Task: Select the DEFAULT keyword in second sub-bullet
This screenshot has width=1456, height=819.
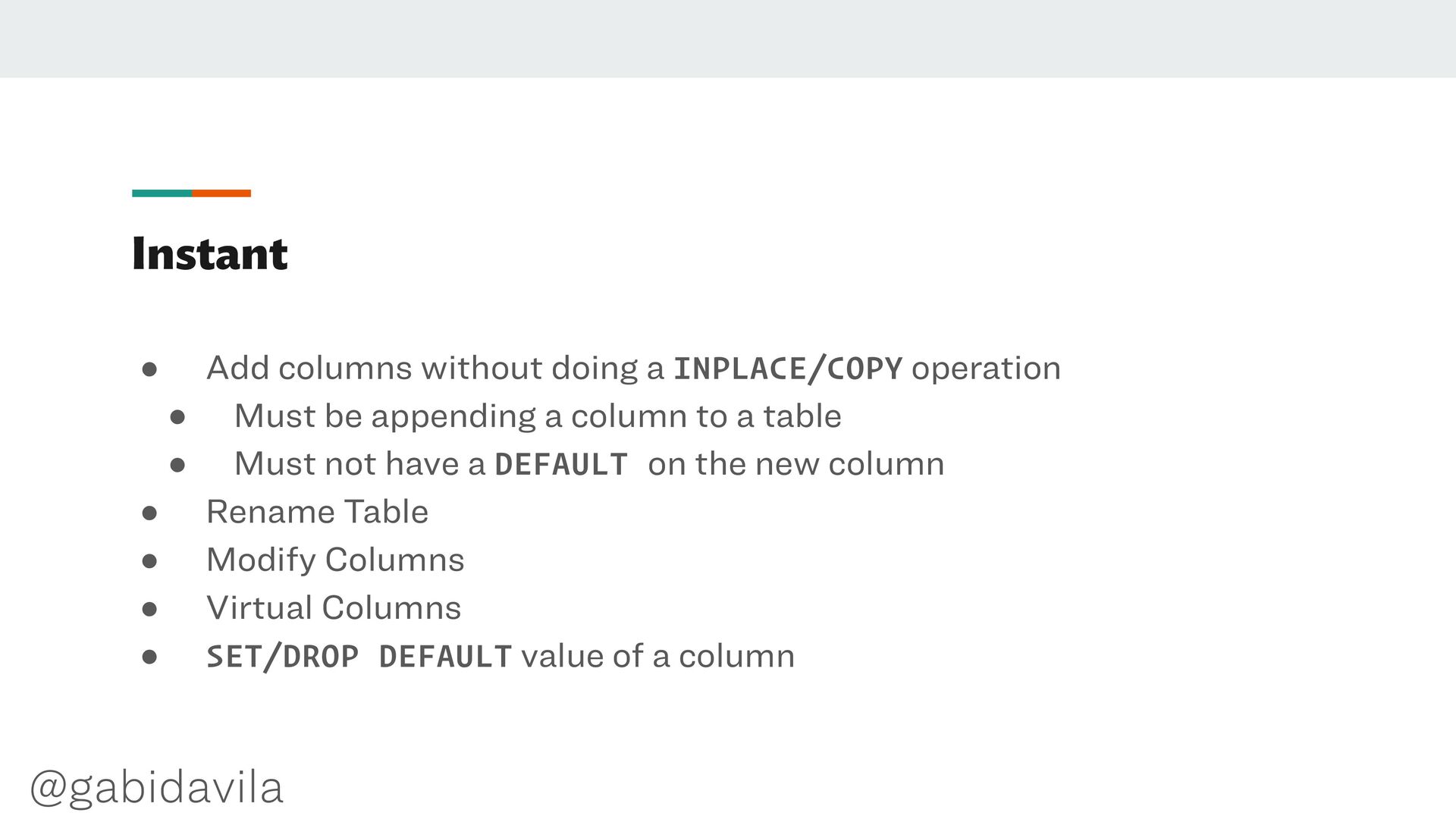Action: 561,464
